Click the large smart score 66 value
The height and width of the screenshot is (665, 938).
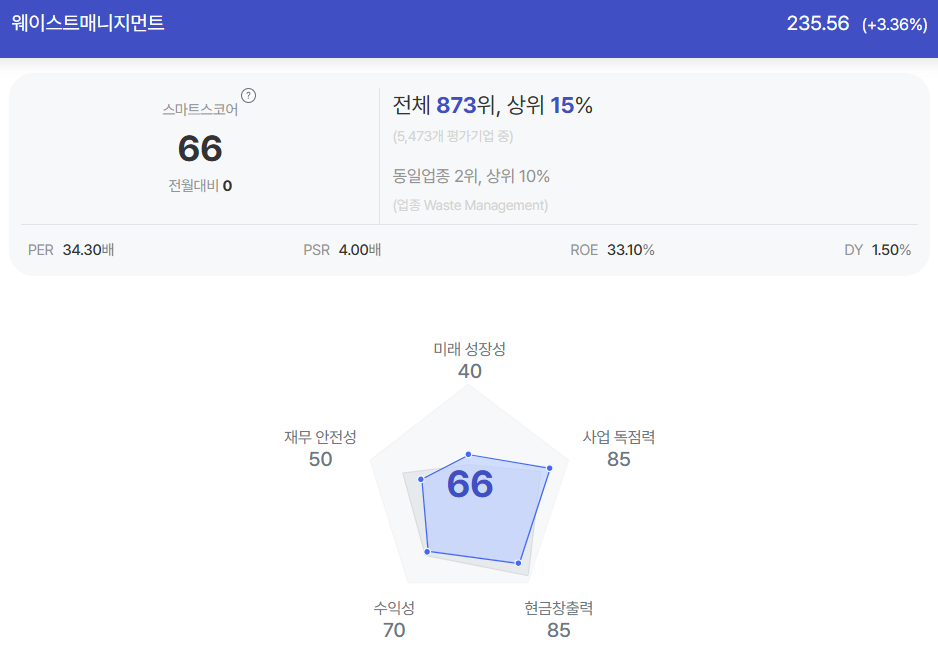pyautogui.click(x=200, y=148)
